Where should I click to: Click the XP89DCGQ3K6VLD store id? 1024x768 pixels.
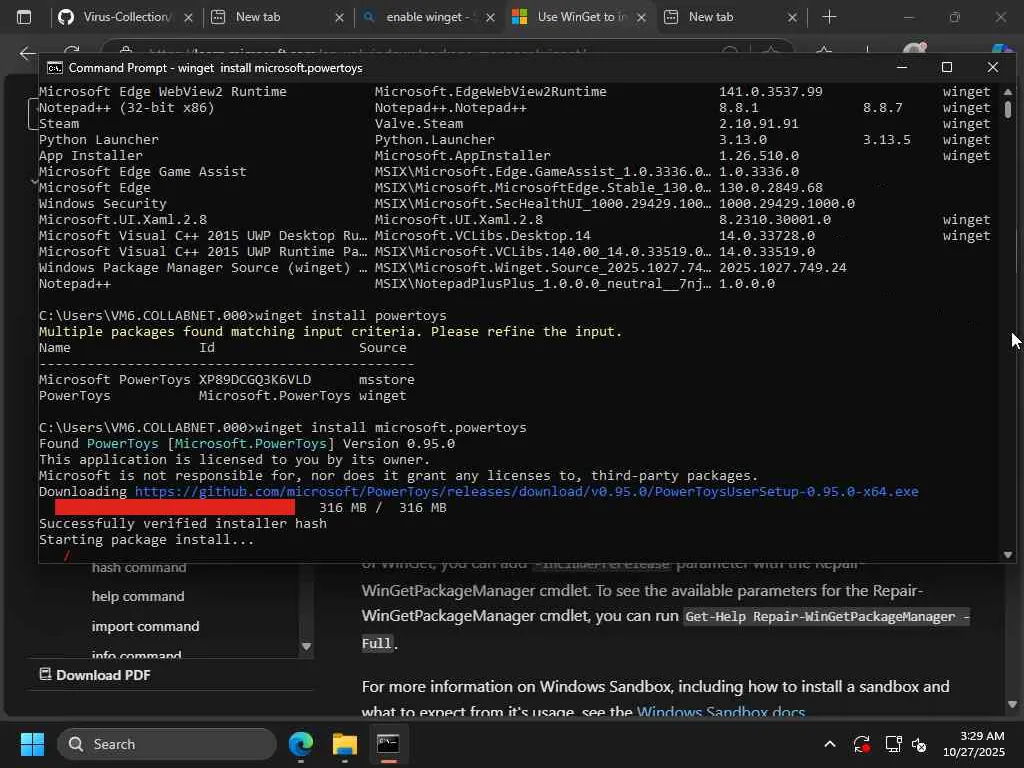pyautogui.click(x=255, y=379)
